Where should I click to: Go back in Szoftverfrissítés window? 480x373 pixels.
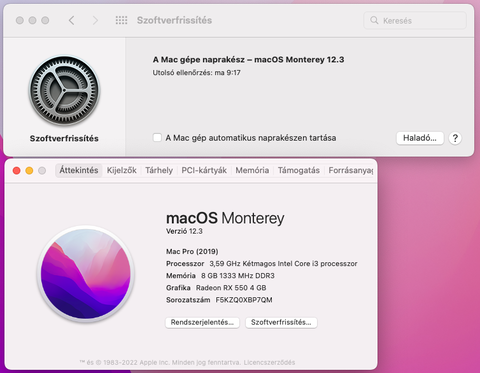[71, 20]
